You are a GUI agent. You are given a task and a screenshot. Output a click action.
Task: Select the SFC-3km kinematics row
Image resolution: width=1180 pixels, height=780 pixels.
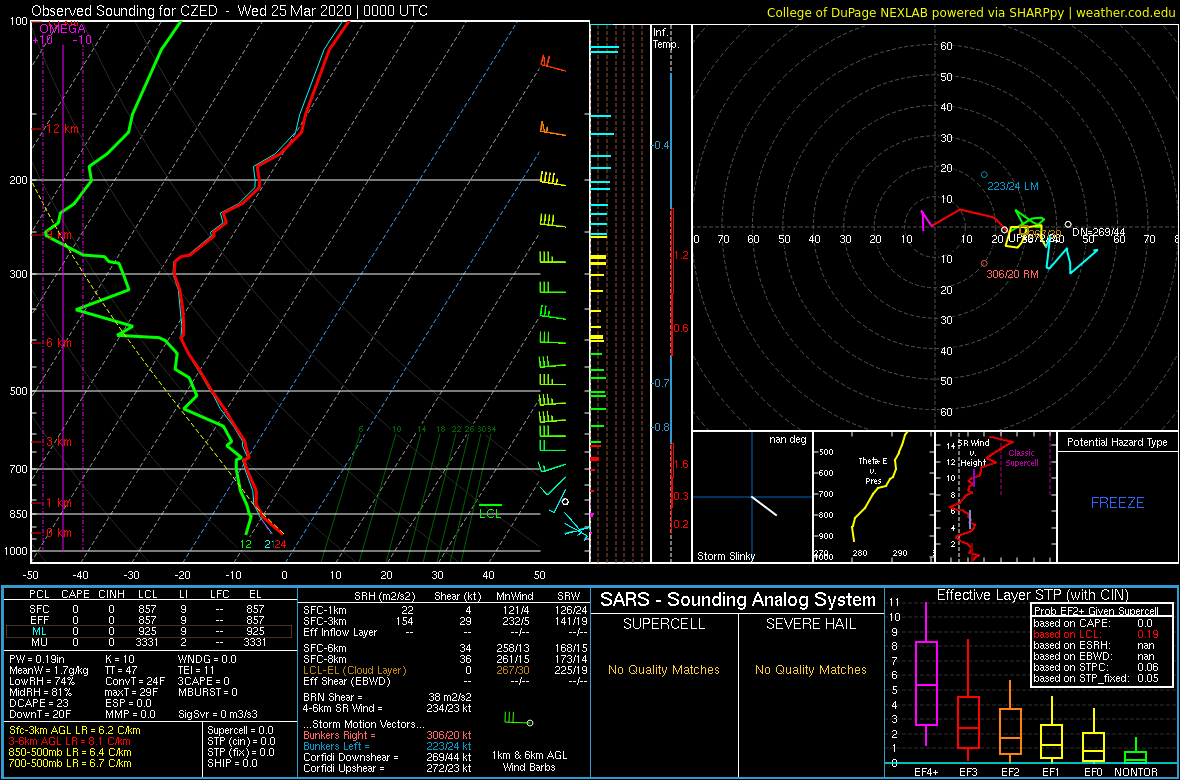pyautogui.click(x=445, y=621)
